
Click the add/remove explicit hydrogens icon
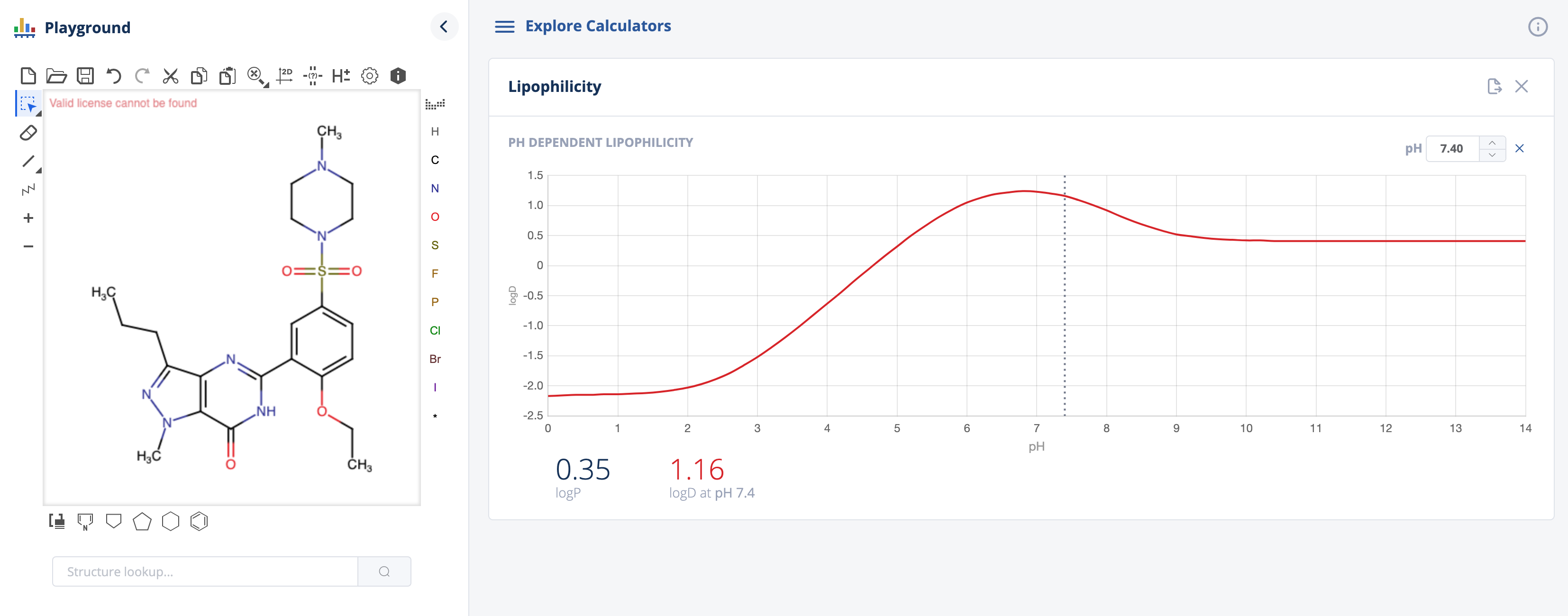click(x=341, y=75)
